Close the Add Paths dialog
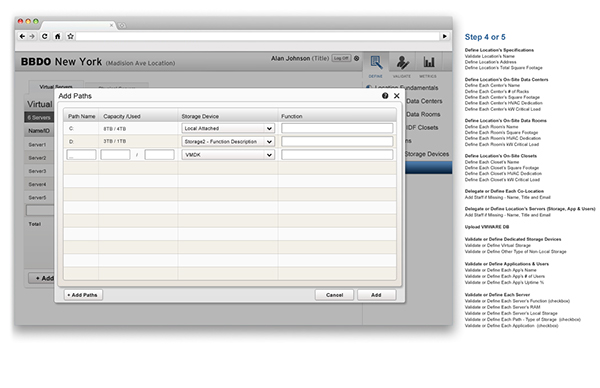600x388 pixels. [x=397, y=96]
